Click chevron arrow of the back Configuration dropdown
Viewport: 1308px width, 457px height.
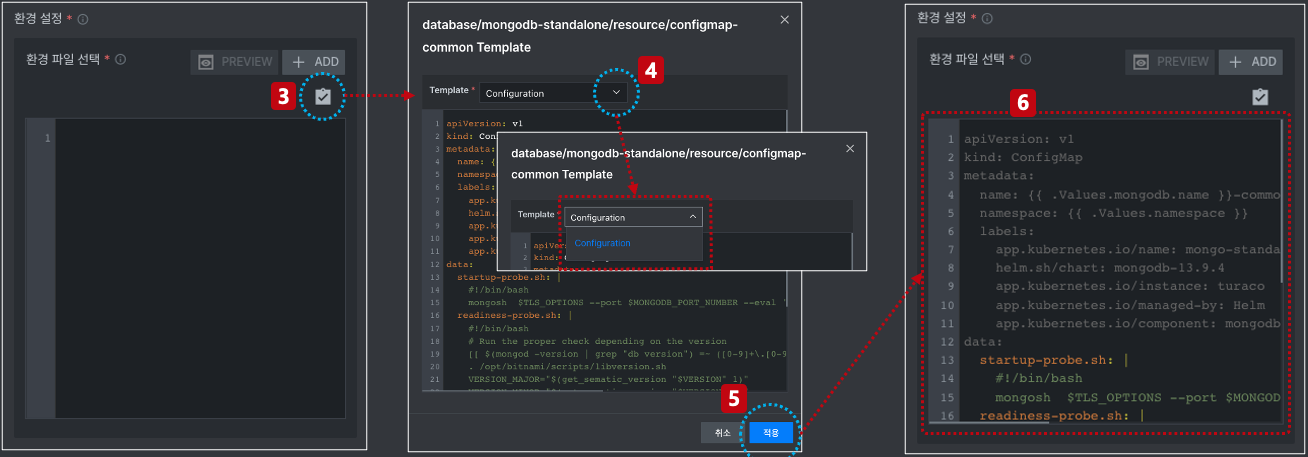[616, 92]
